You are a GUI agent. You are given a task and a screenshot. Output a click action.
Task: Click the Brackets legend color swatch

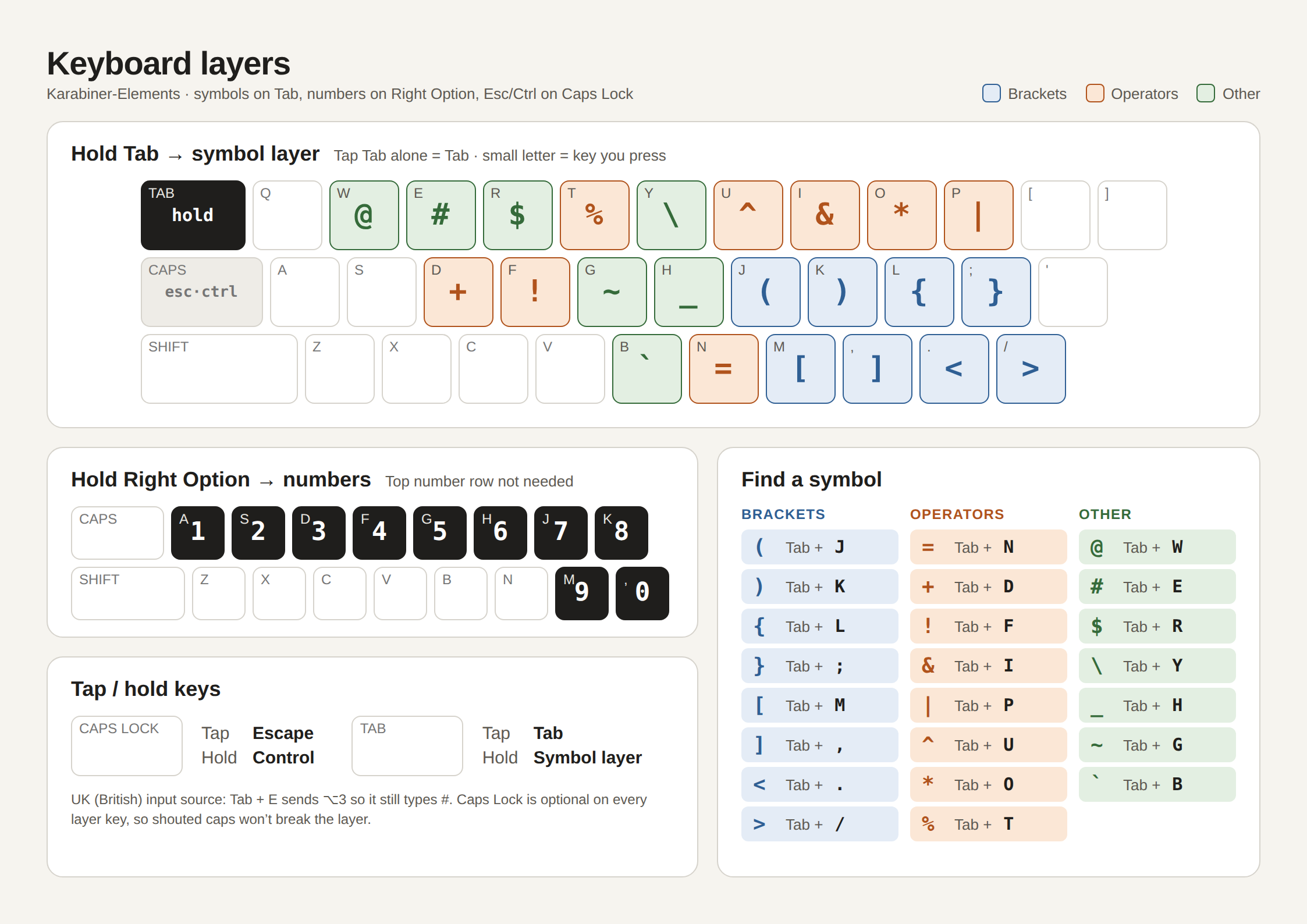click(991, 93)
